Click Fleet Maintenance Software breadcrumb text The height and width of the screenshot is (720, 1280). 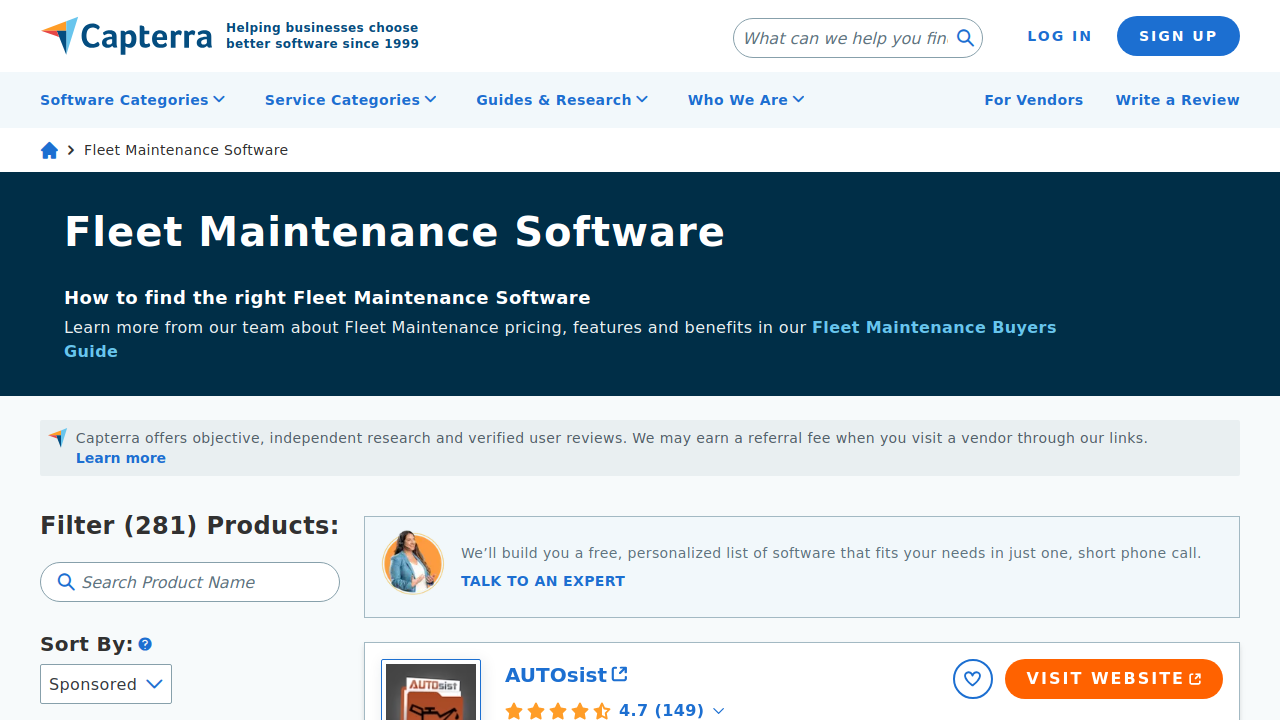point(186,150)
